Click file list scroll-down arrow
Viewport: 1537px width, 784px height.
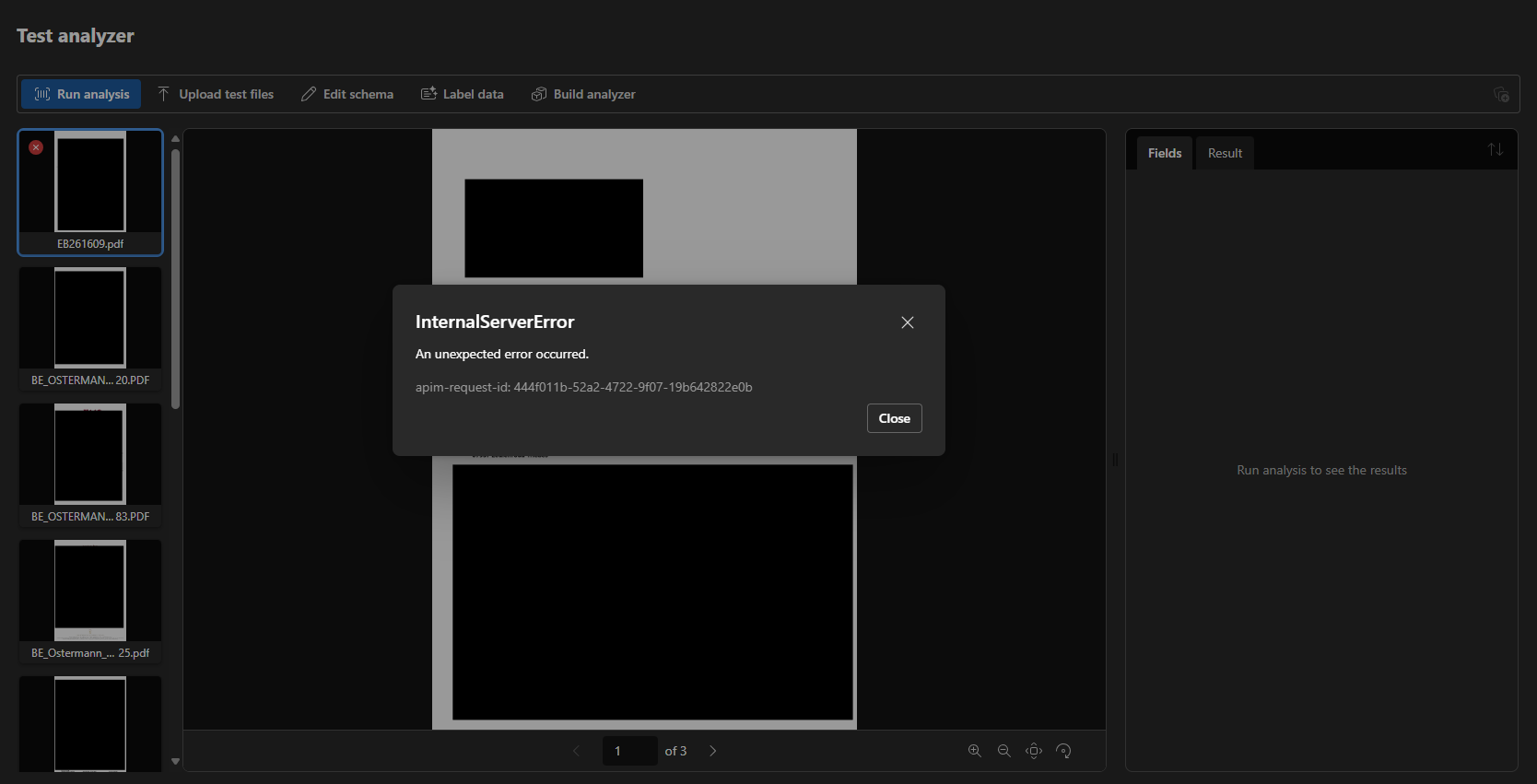coord(175,762)
